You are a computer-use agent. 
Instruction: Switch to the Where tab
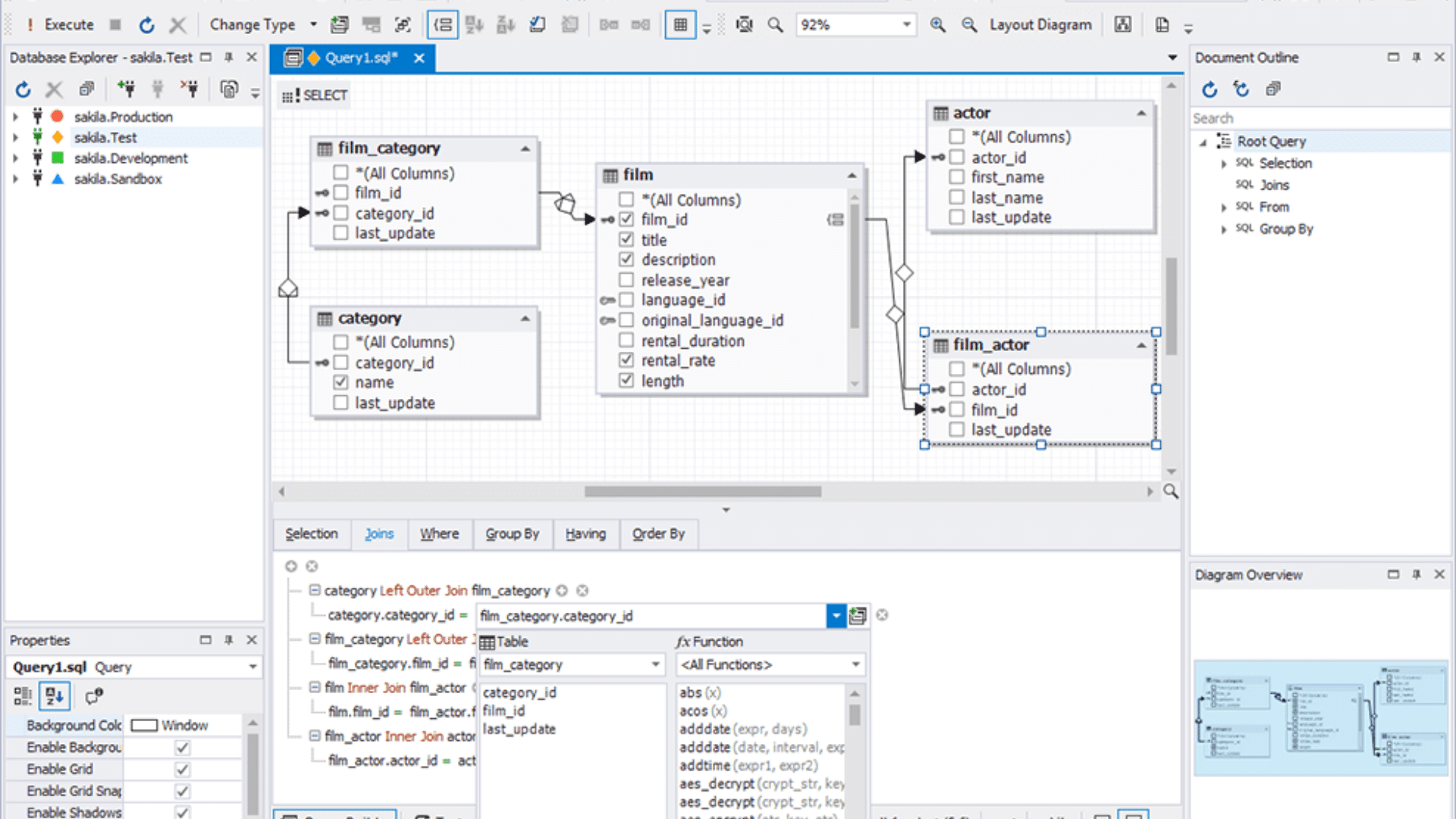click(x=440, y=533)
